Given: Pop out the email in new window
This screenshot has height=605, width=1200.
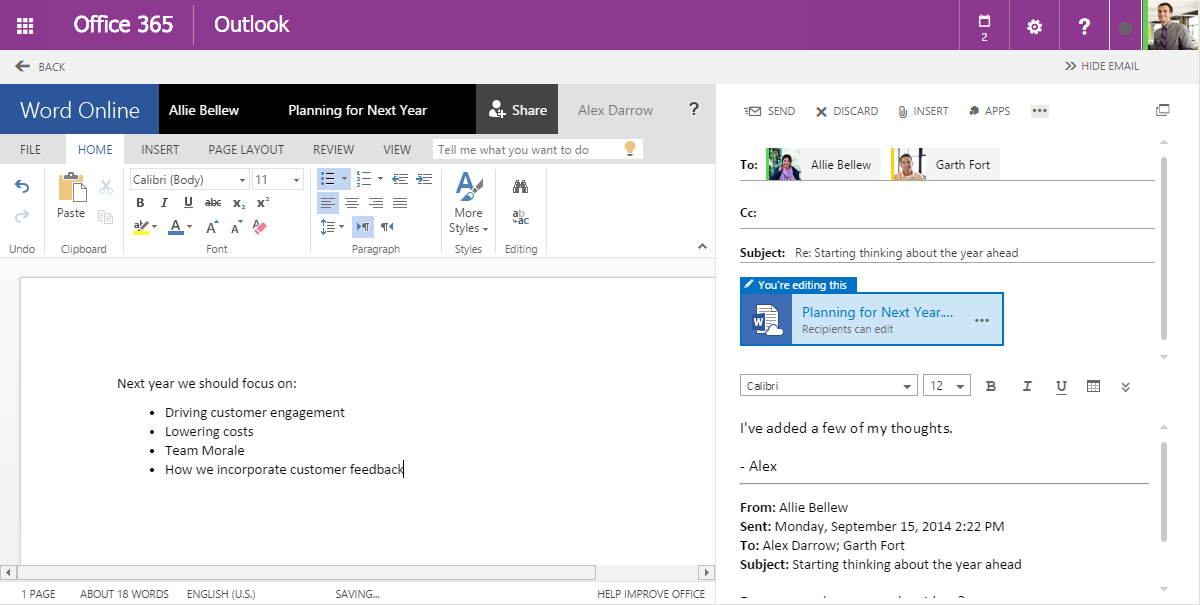Looking at the screenshot, I should 1162,111.
